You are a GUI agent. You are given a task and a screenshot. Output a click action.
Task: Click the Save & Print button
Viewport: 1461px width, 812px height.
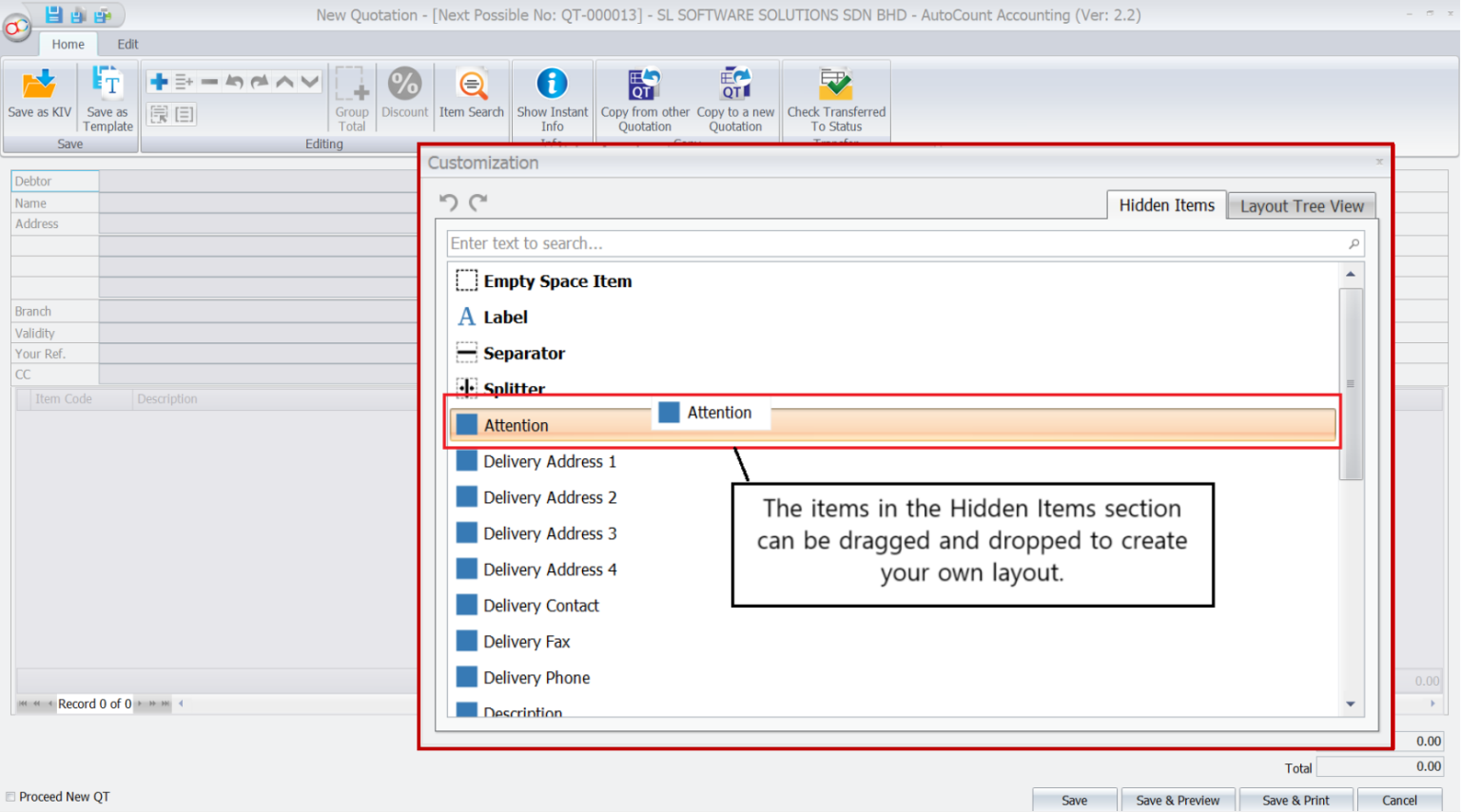click(x=1295, y=800)
